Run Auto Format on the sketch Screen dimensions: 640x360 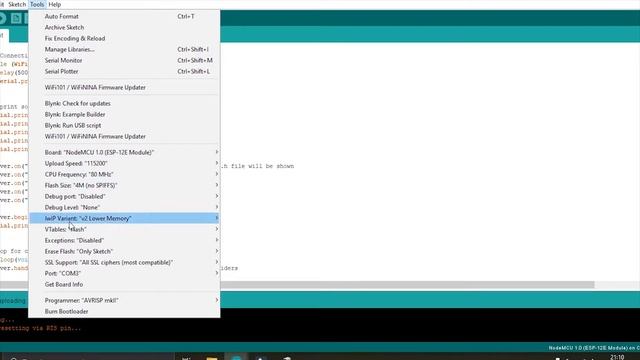coord(124,16)
